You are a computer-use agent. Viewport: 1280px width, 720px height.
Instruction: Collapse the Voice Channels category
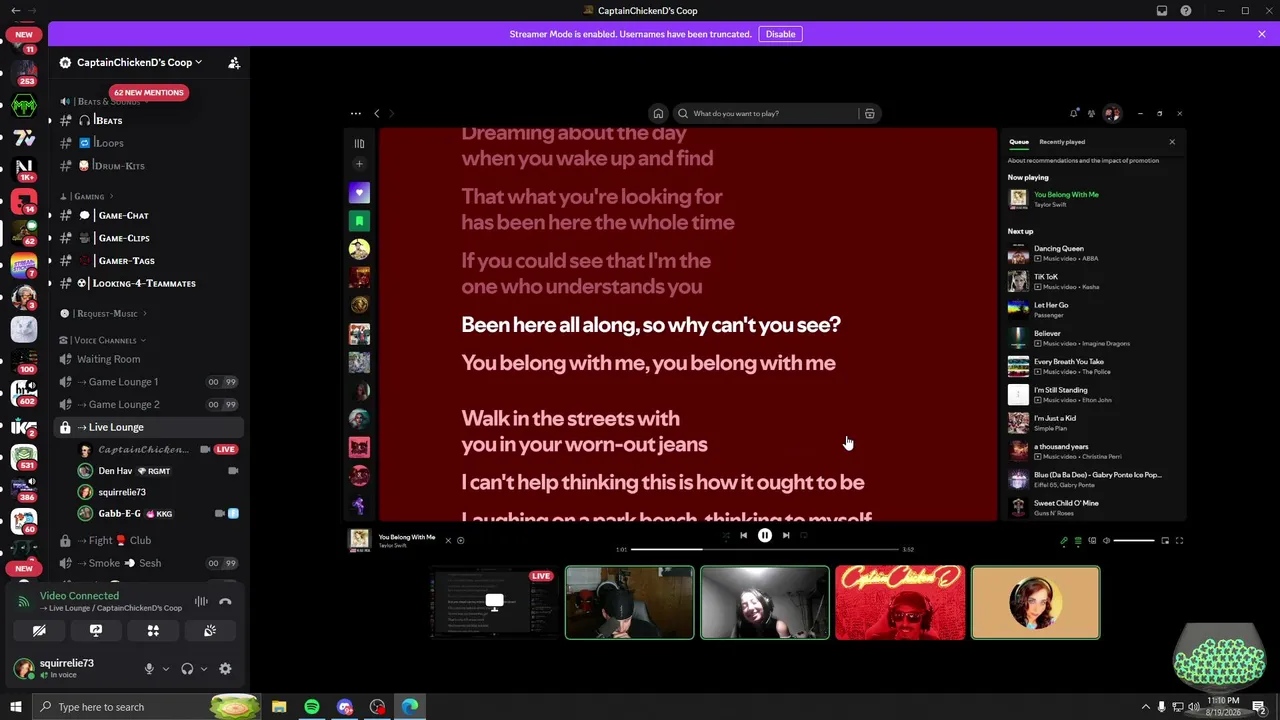tap(102, 340)
